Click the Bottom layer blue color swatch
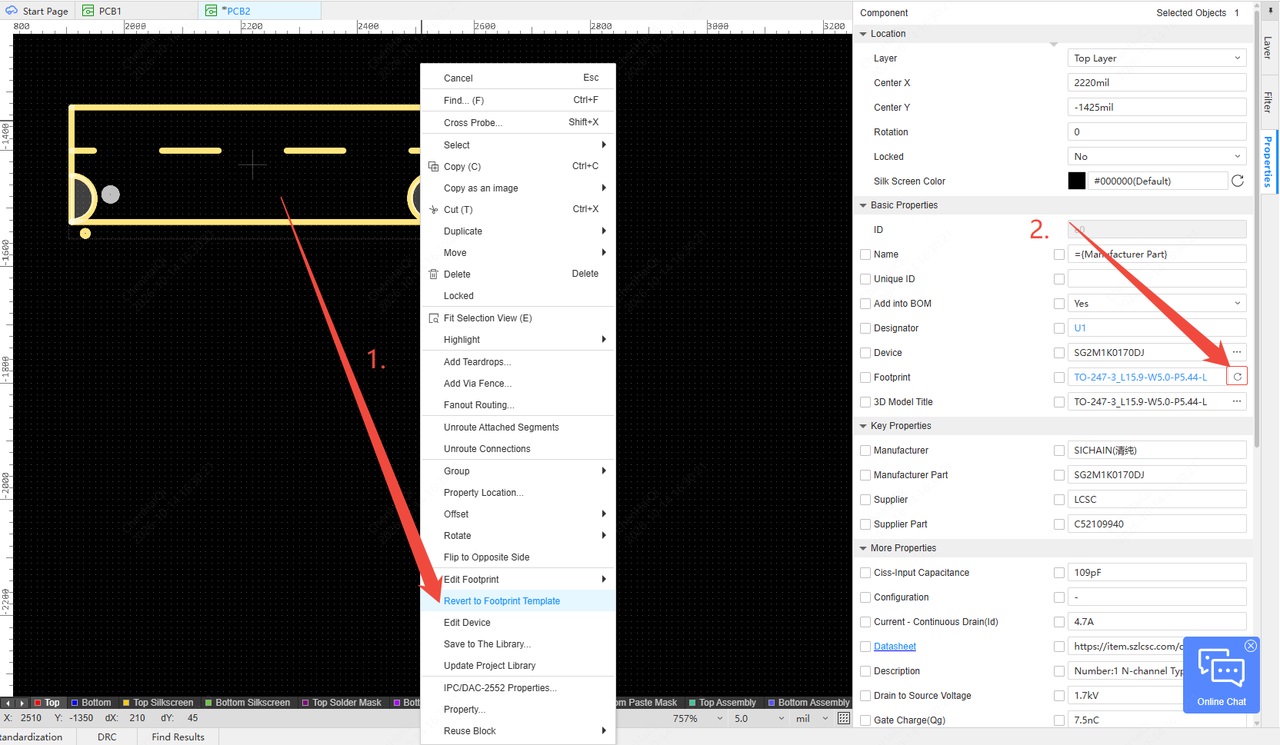Viewport: 1280px width, 745px height. tap(74, 703)
